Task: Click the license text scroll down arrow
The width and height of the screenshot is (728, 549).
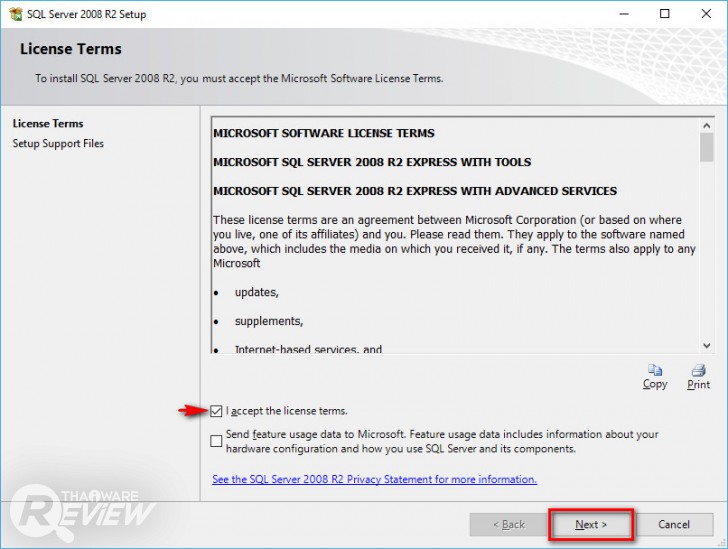Action: [707, 346]
